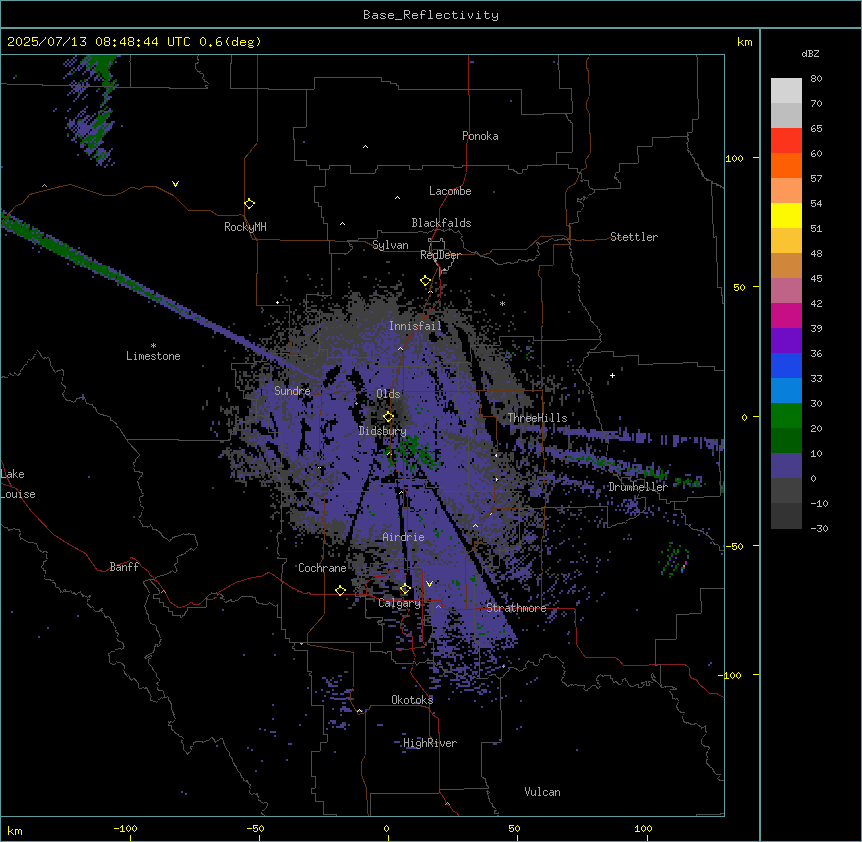Click the Didsbury town label
This screenshot has height=842, width=862.
tap(382, 431)
